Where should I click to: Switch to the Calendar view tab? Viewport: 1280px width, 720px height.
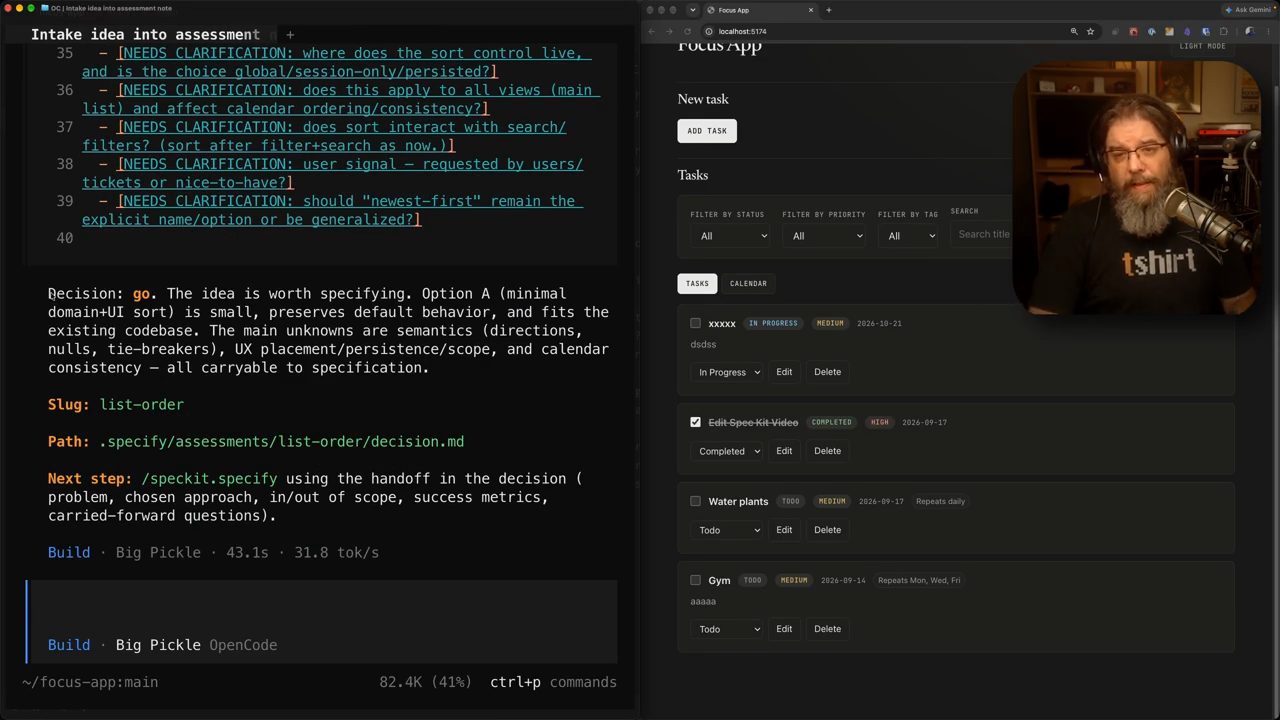pos(748,283)
